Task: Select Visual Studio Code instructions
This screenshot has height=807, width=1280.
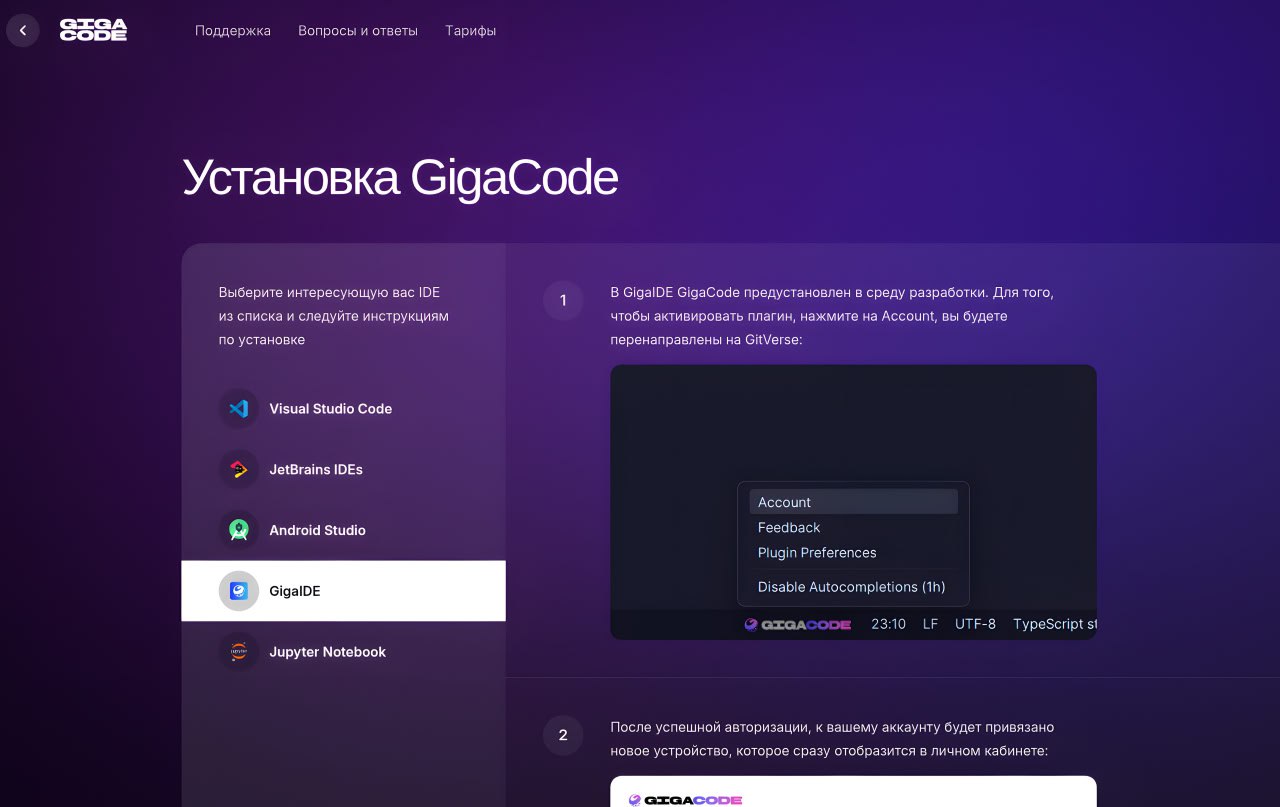Action: coord(343,409)
